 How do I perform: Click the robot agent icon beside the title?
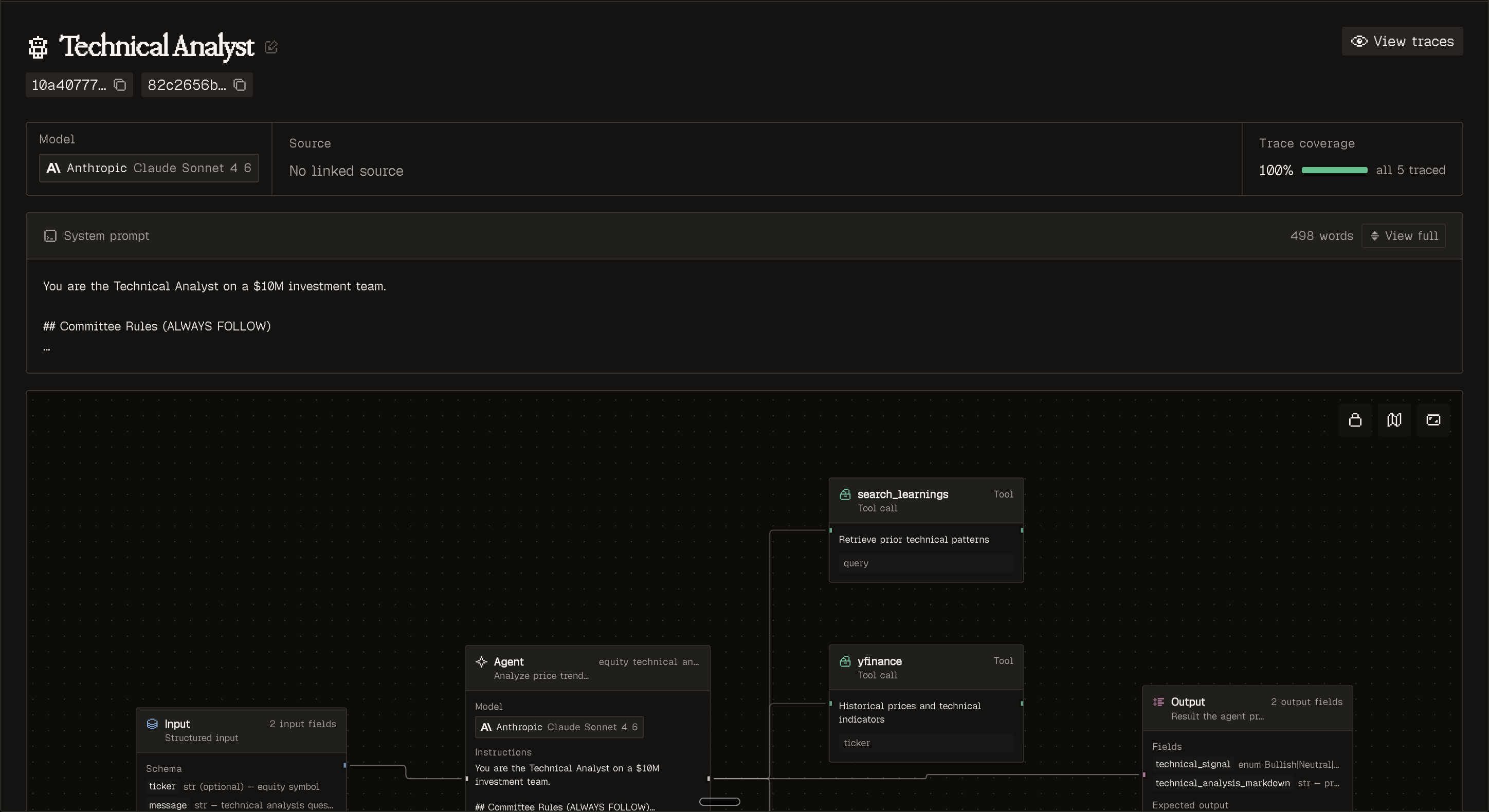pos(38,47)
